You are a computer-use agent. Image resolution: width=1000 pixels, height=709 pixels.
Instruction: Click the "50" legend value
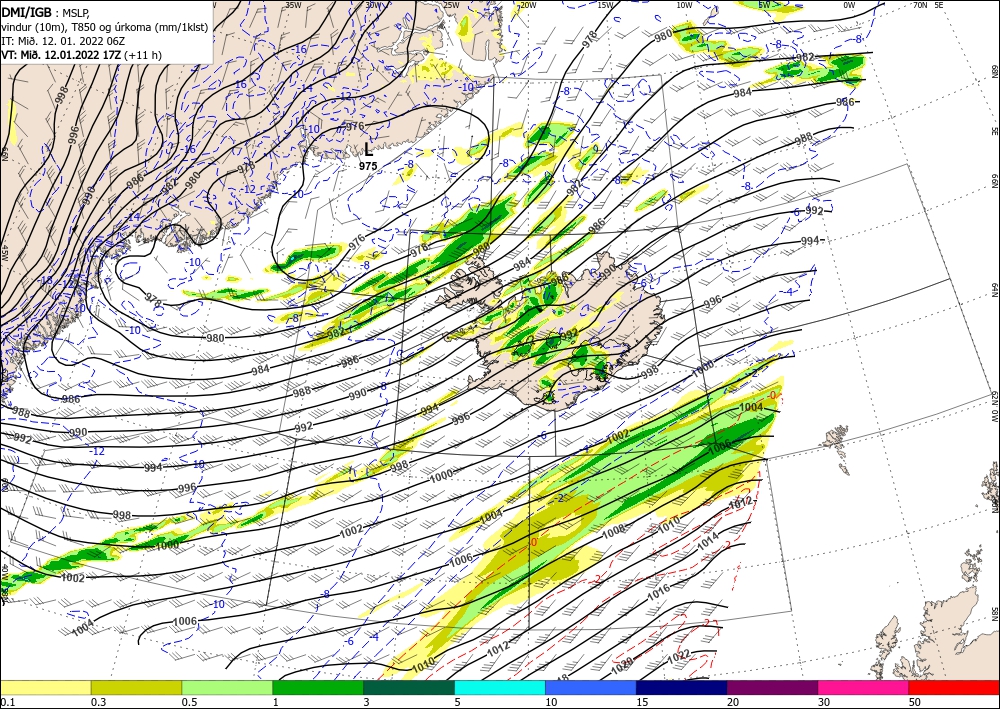click(915, 702)
